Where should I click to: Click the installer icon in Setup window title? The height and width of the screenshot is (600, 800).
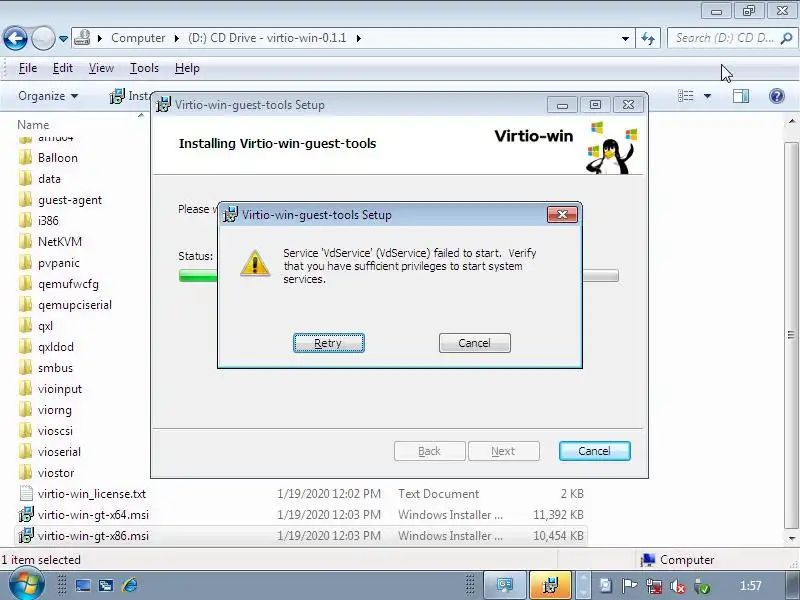point(163,105)
